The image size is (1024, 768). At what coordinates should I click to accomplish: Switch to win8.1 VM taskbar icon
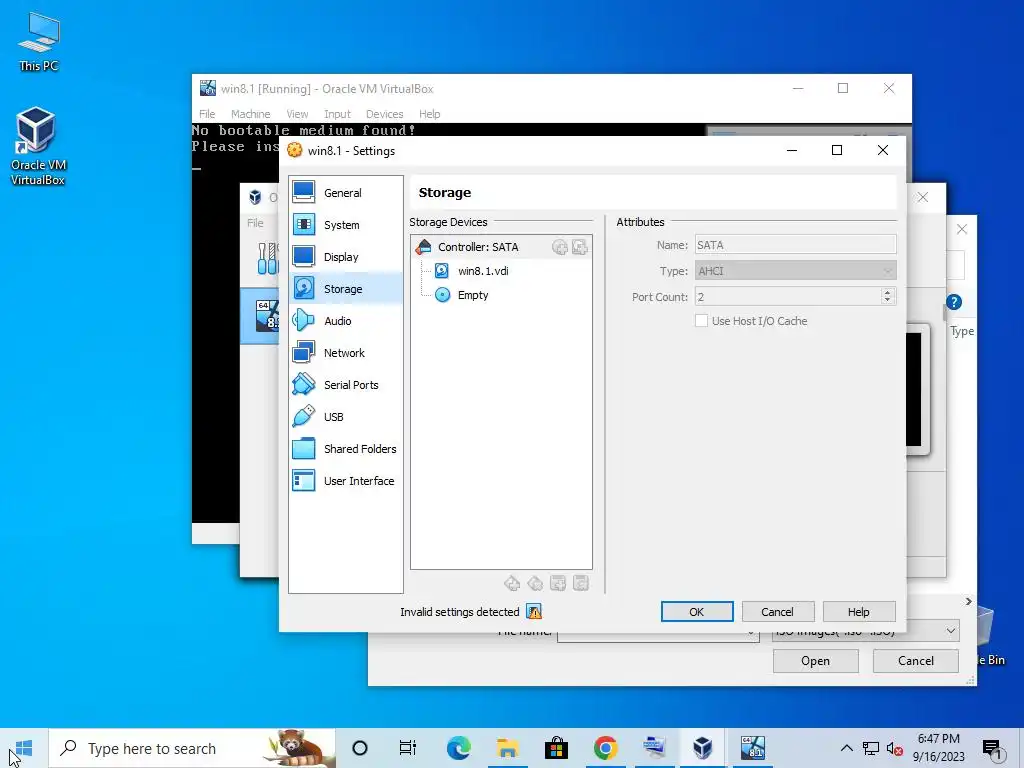click(x=752, y=748)
